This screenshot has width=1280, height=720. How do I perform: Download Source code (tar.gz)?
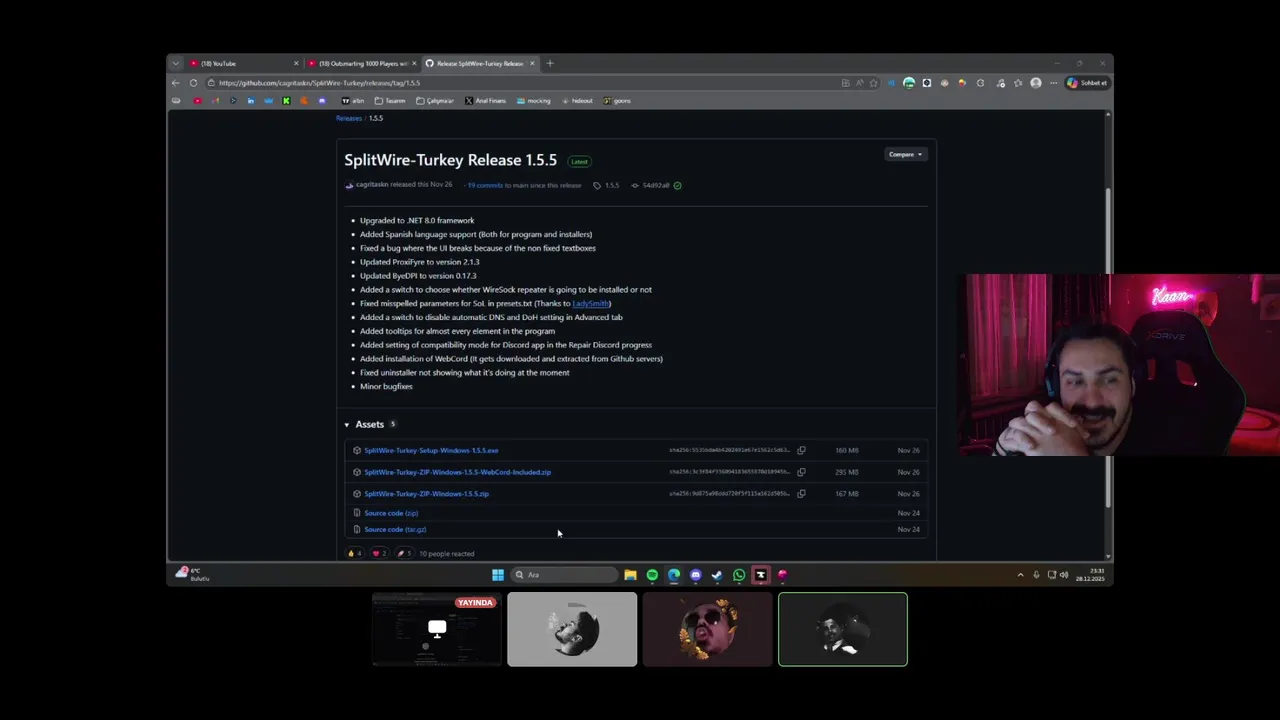[x=395, y=529]
